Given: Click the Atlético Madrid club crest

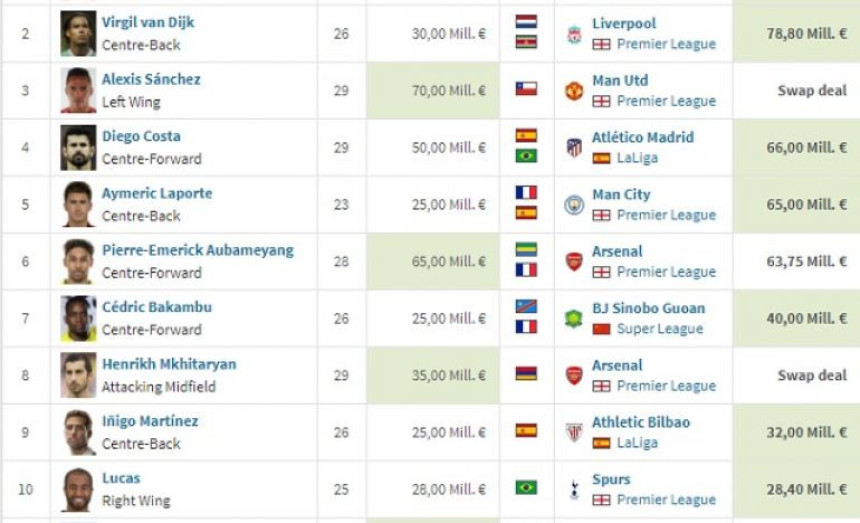Looking at the screenshot, I should click(574, 147).
